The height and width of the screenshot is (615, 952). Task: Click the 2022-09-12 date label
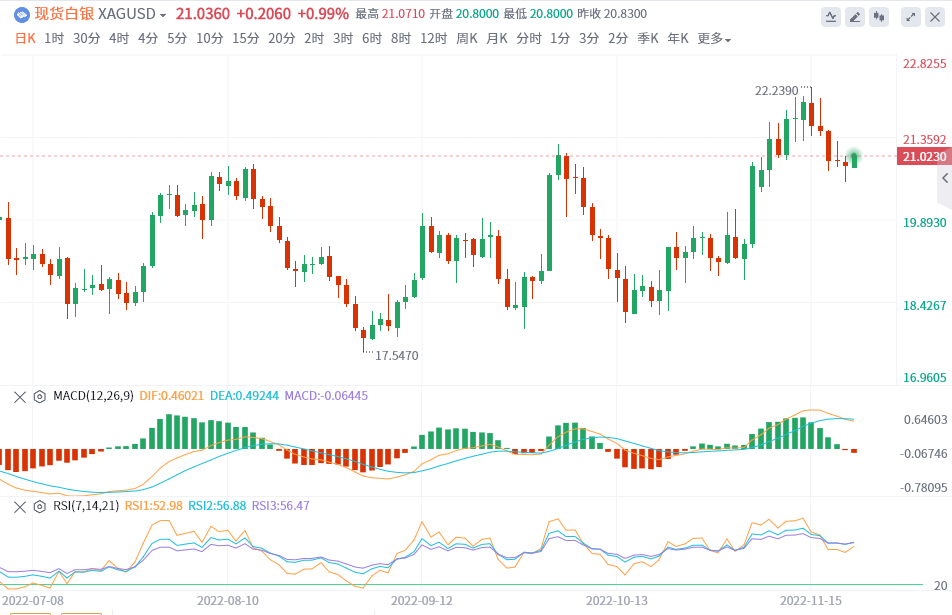tap(422, 601)
